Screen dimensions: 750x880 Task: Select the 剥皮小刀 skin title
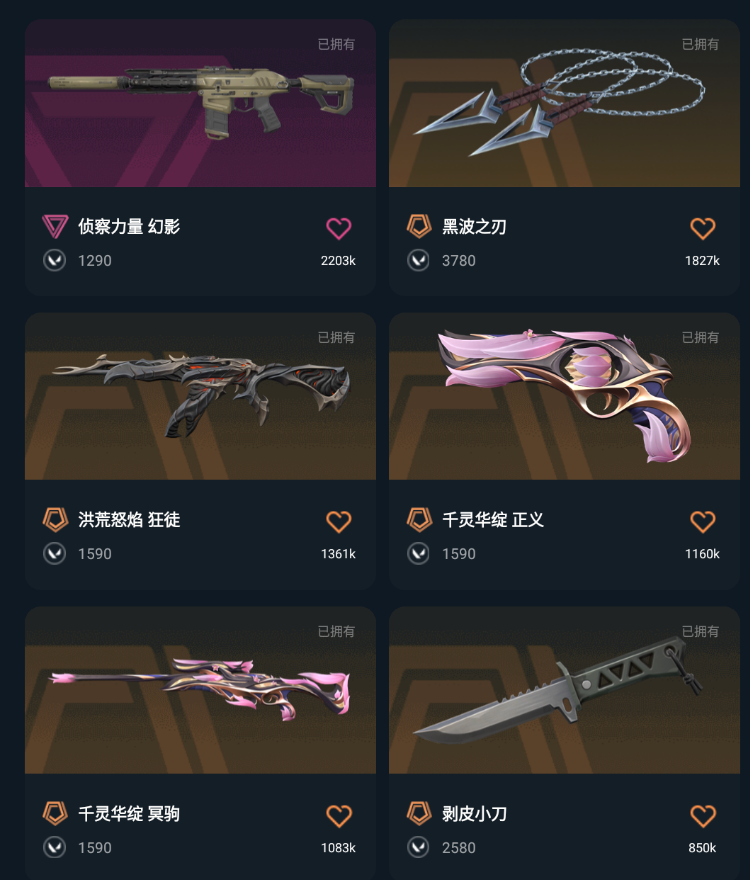[474, 813]
